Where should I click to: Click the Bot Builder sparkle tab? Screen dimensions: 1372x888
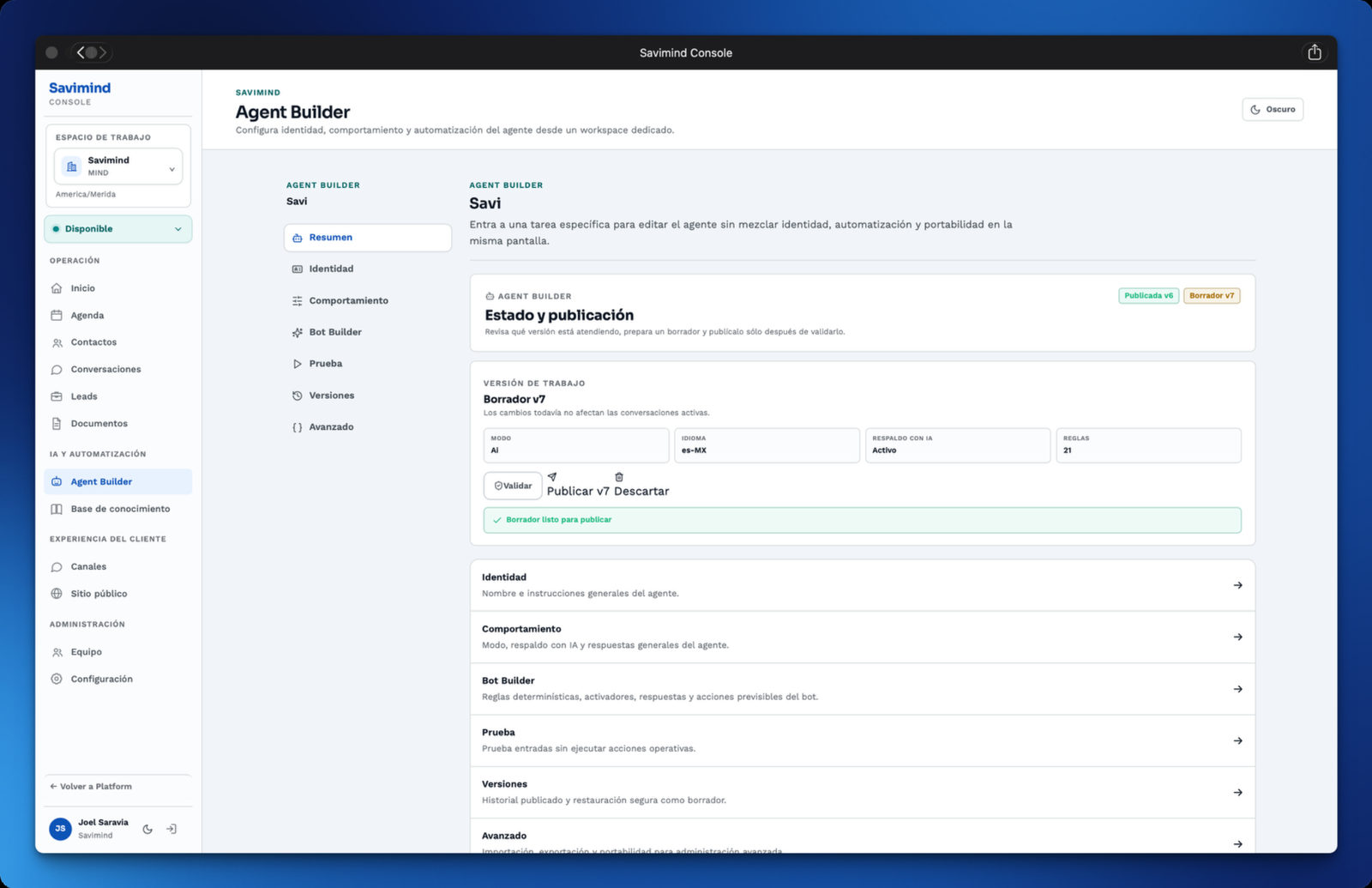click(x=367, y=333)
